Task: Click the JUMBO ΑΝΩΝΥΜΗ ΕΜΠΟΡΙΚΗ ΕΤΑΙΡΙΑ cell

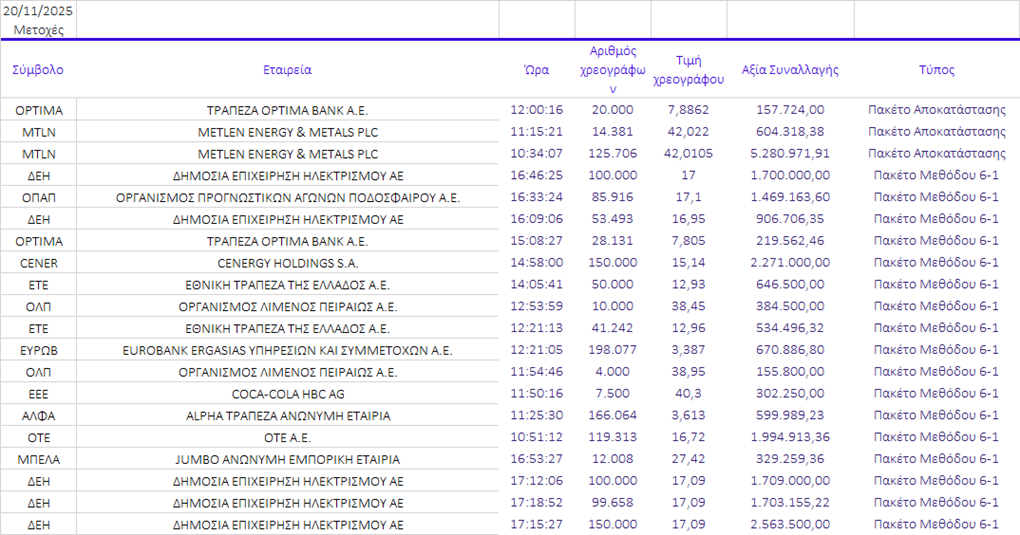Action: pyautogui.click(x=287, y=459)
